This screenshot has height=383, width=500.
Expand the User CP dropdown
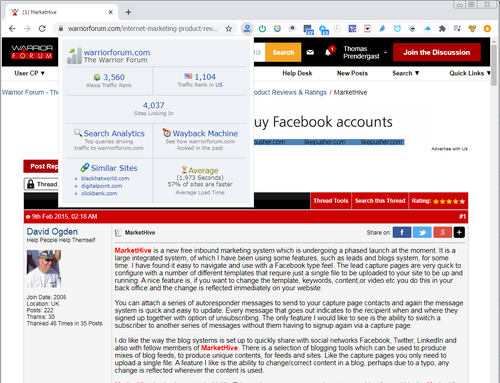click(x=29, y=73)
